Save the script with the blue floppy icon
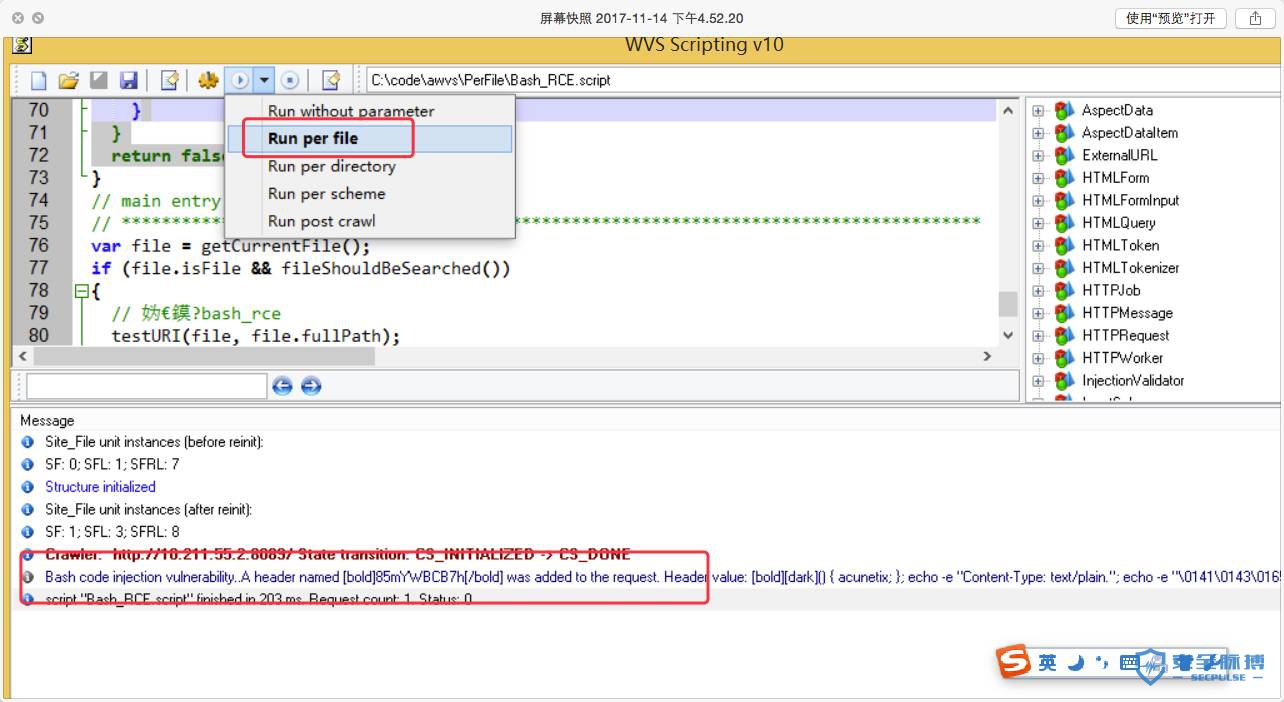 point(129,80)
